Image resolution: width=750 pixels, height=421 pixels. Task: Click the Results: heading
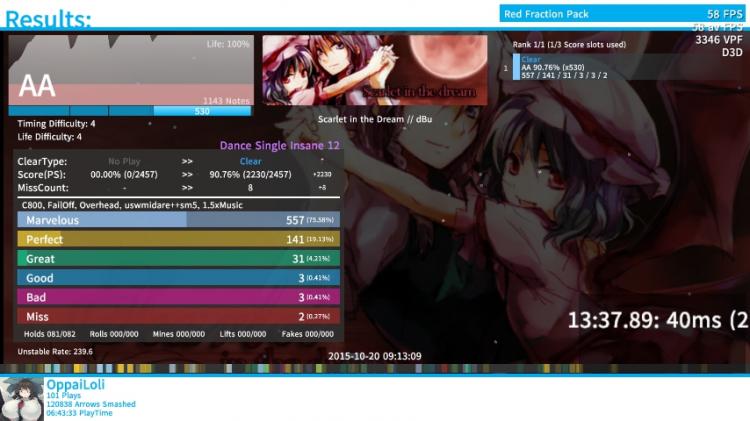click(x=48, y=20)
